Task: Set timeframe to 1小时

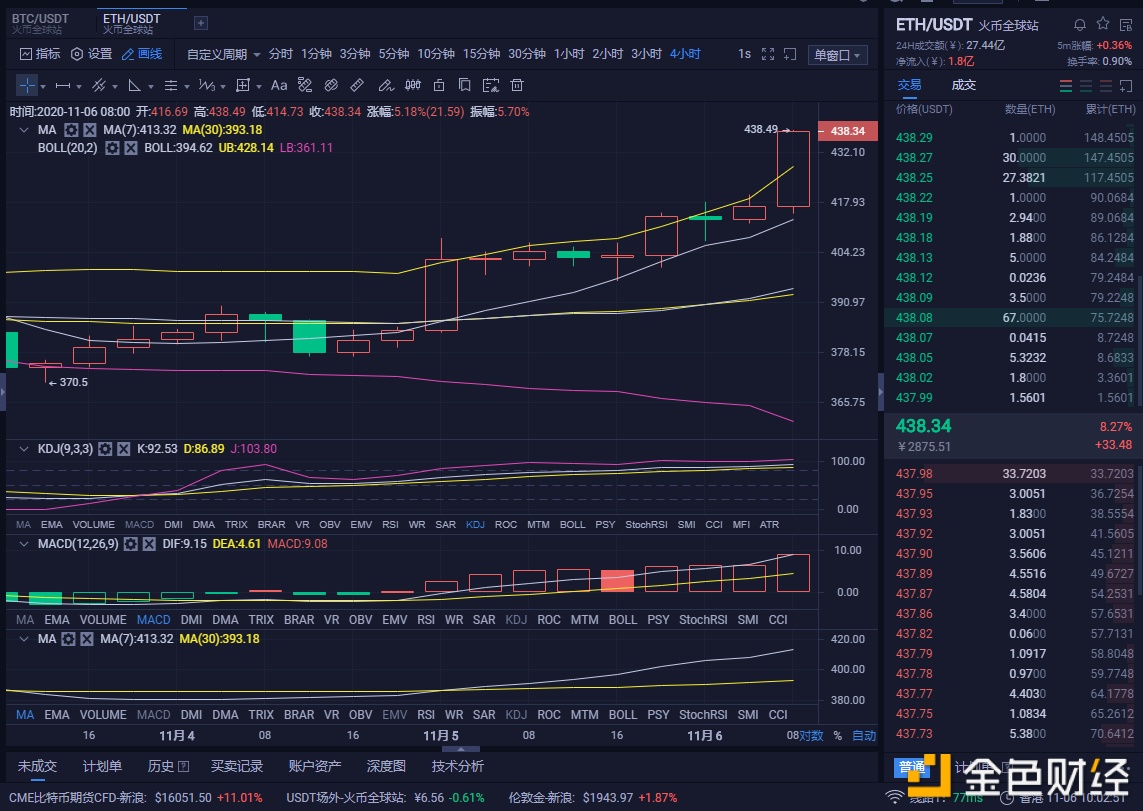Action: point(569,54)
